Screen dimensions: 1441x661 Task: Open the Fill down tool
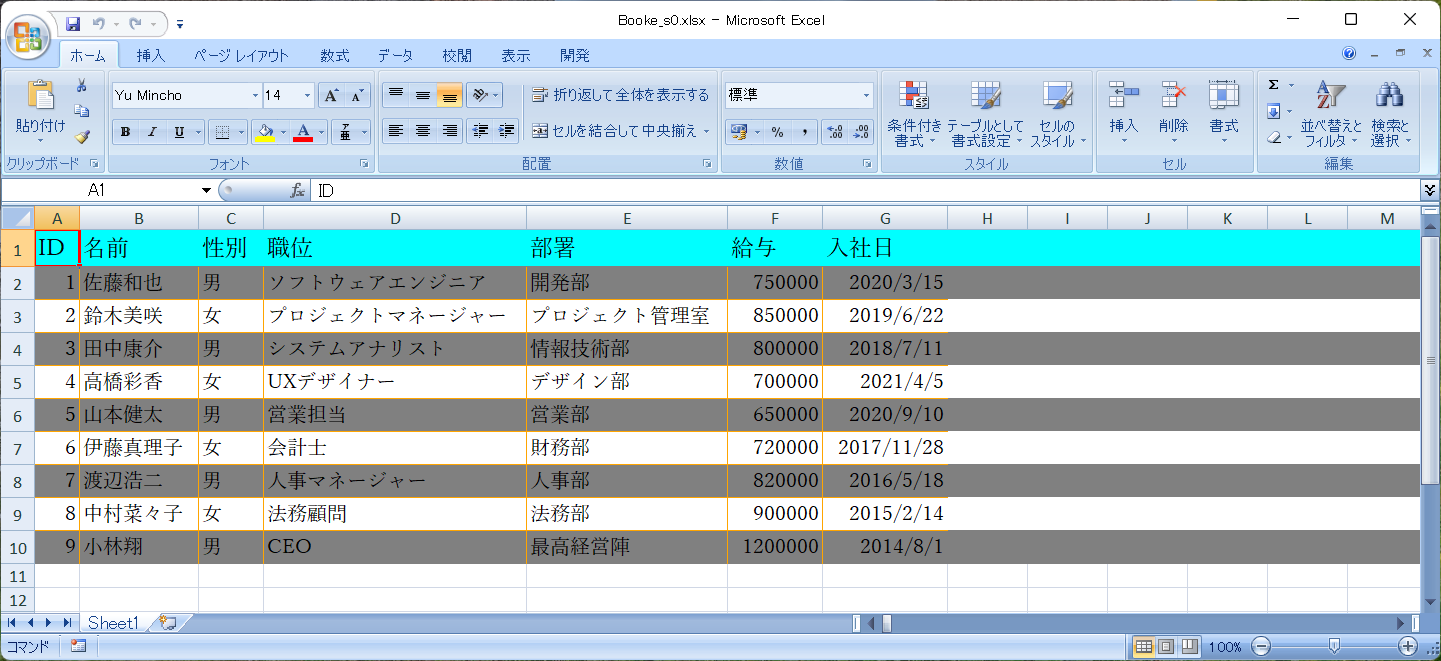click(x=1273, y=111)
